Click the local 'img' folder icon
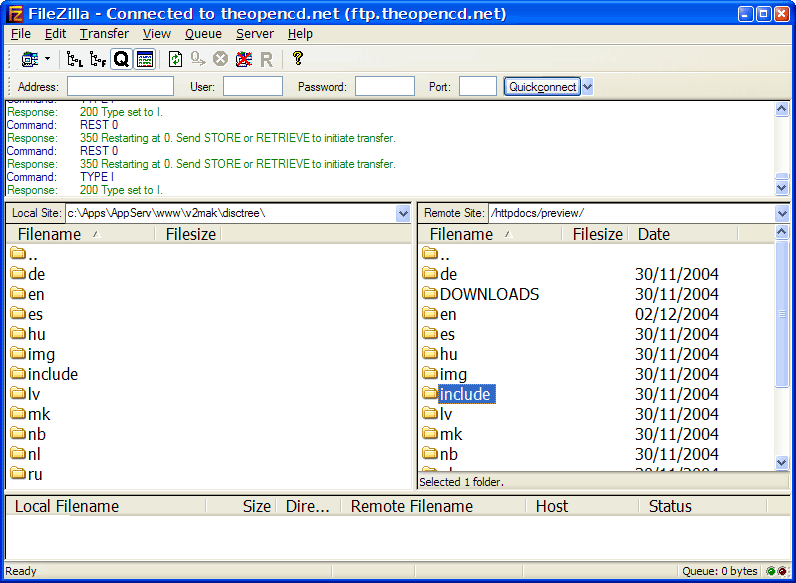Image resolution: width=796 pixels, height=583 pixels. tap(18, 353)
